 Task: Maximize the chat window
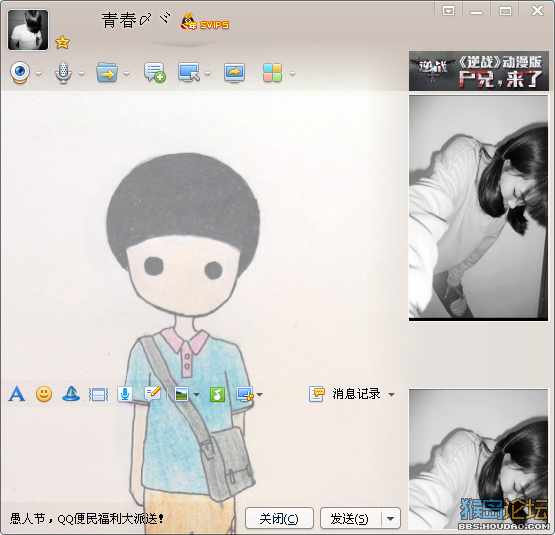pyautogui.click(x=505, y=11)
